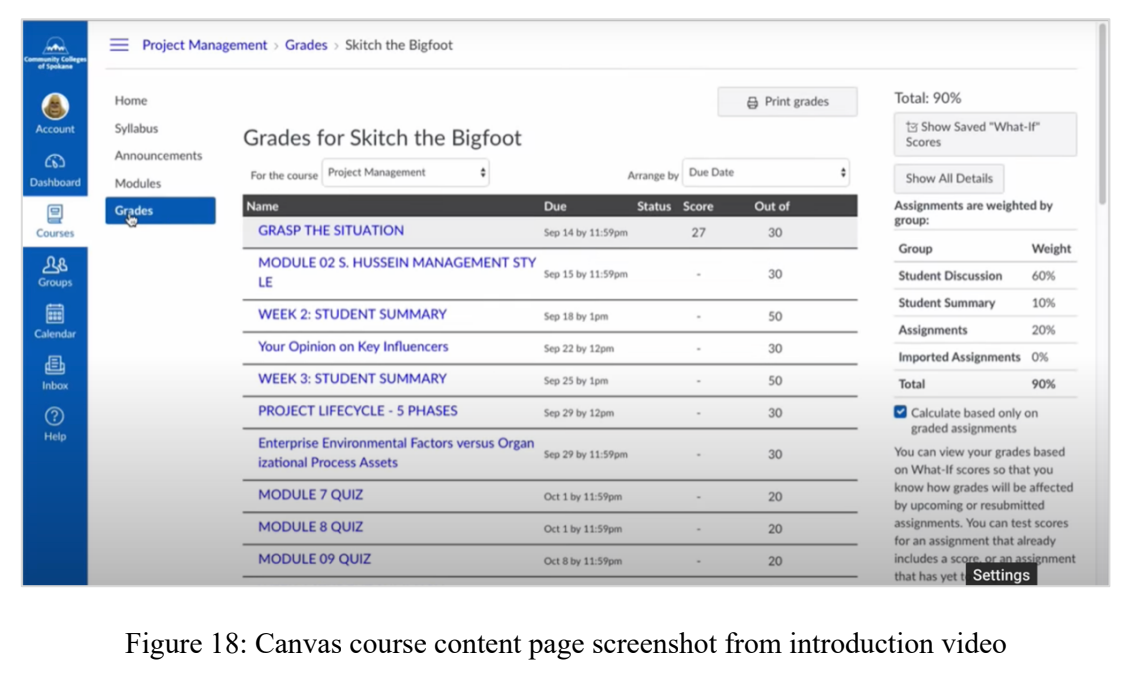Click the printer icon in Print grades

point(752,103)
